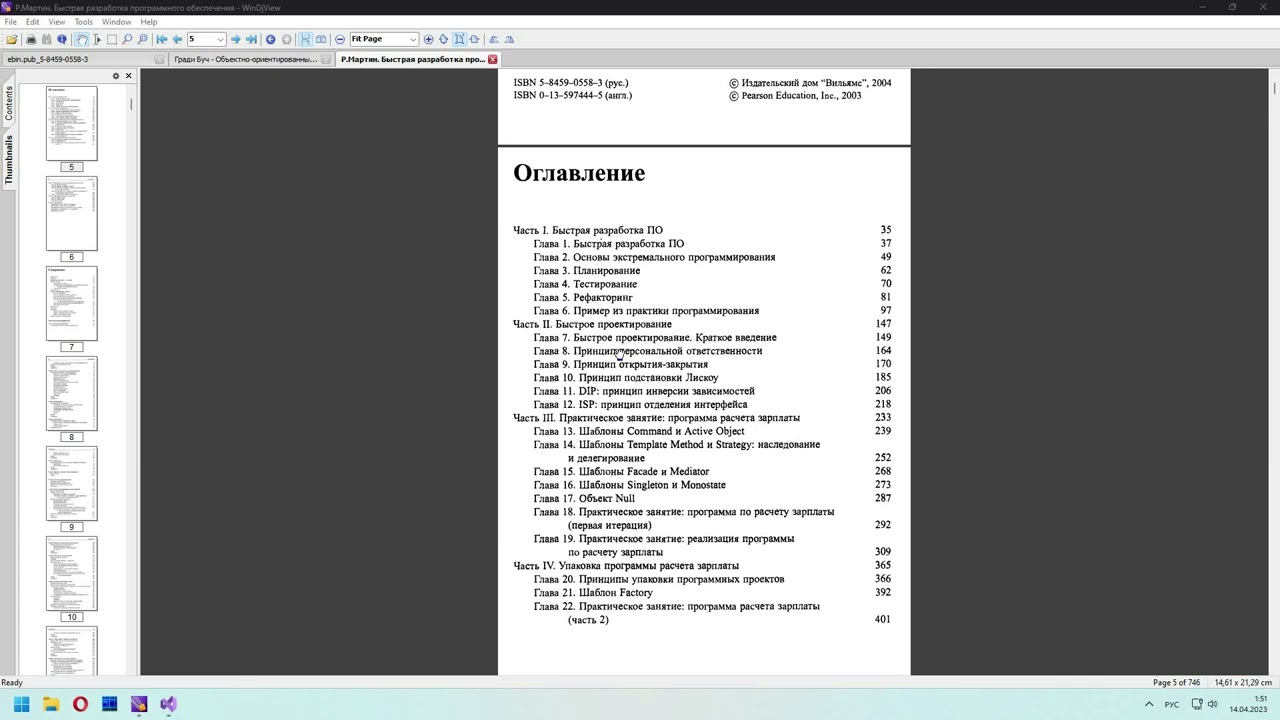
Task: Select the zoom-to-rectangle tool
Action: pos(142,39)
